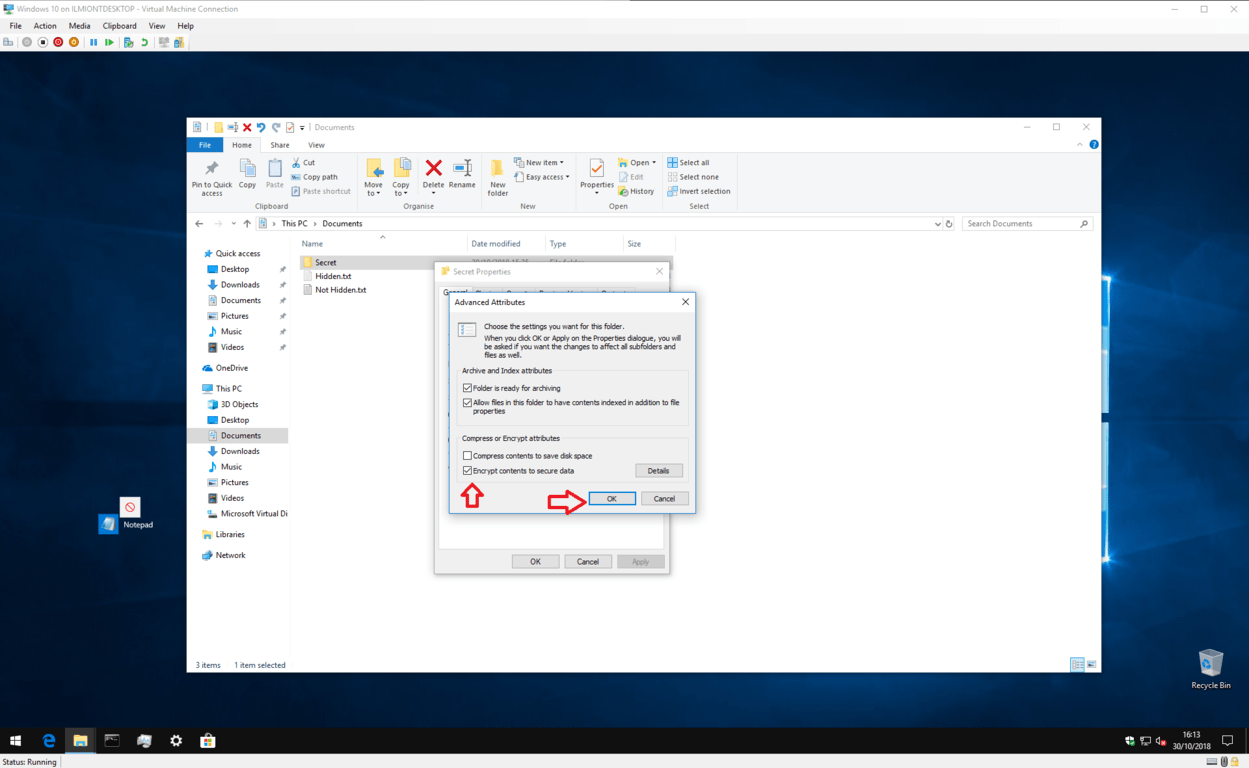1249x768 pixels.
Task: Click Select all in the ribbon
Action: [689, 162]
